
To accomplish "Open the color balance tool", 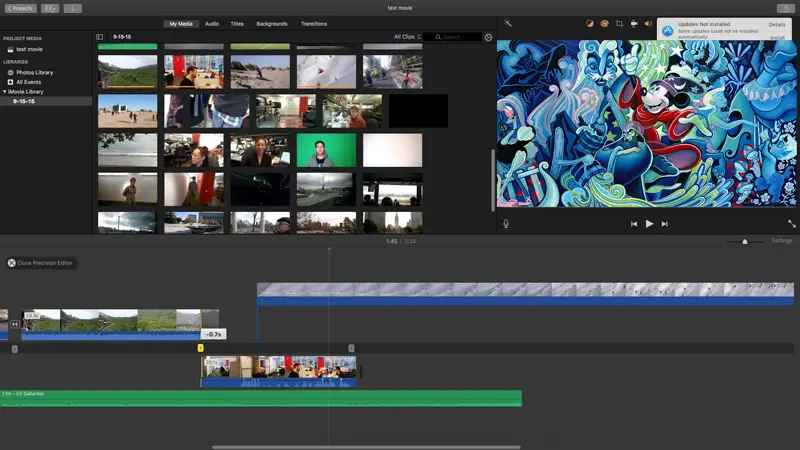I will coord(589,23).
